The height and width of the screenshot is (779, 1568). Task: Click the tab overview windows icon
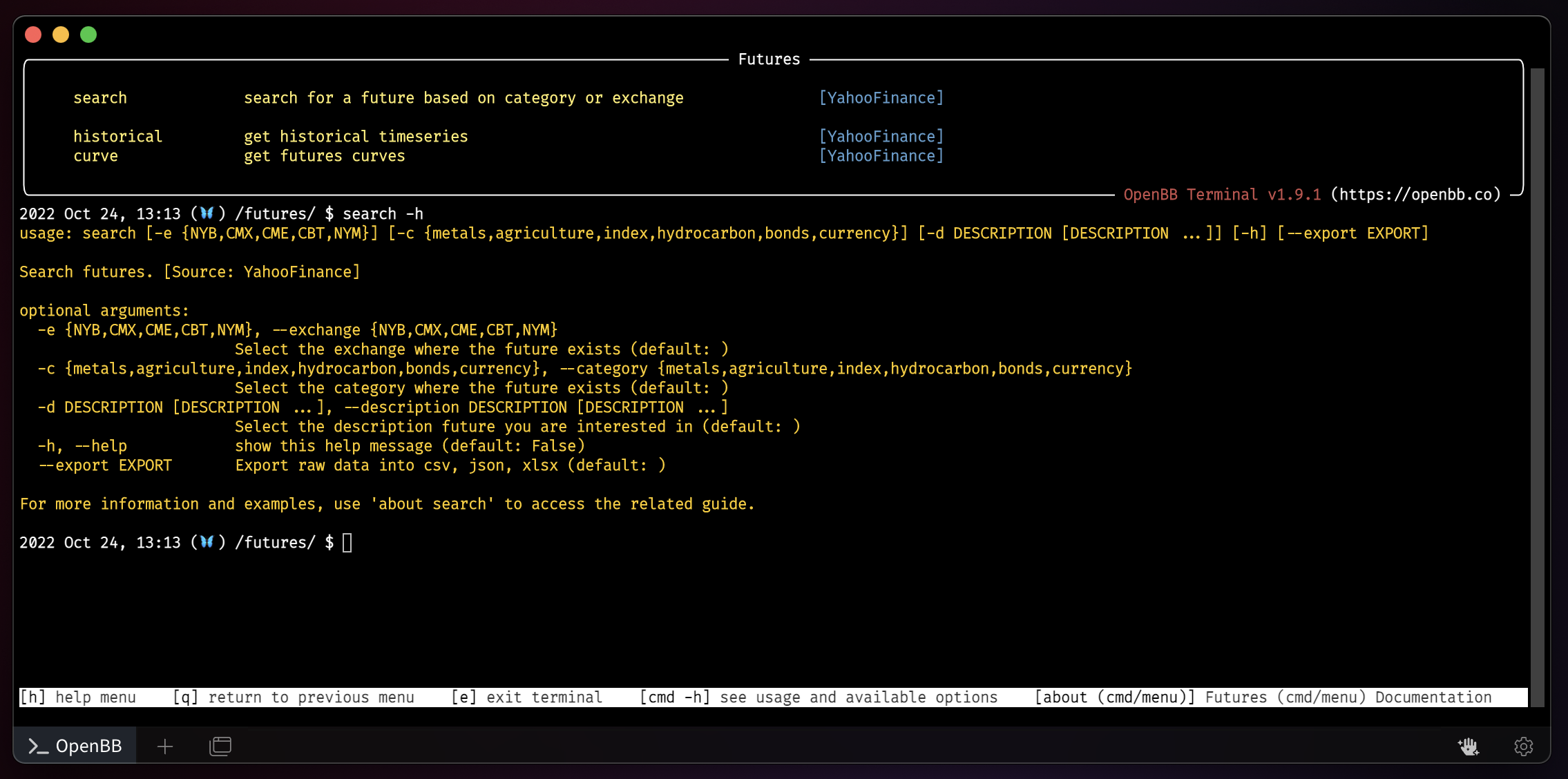coord(220,747)
